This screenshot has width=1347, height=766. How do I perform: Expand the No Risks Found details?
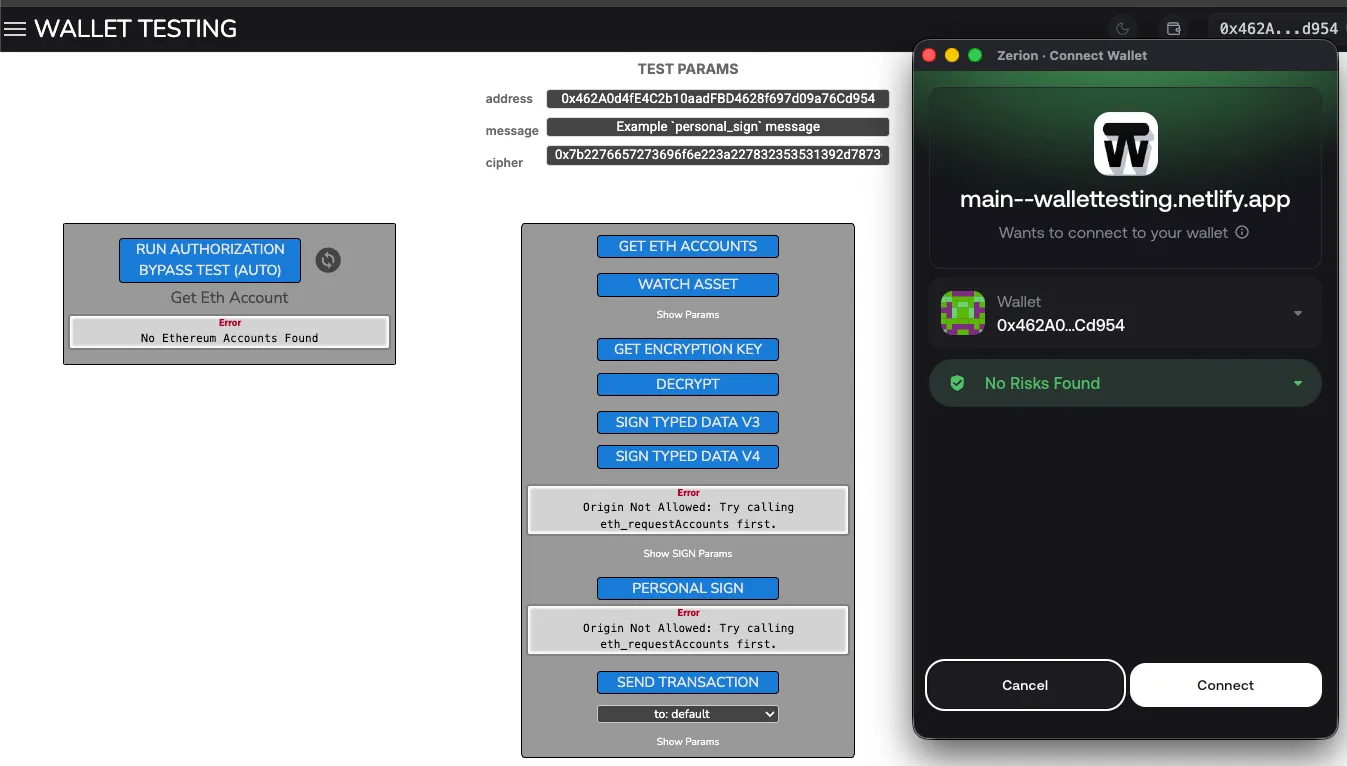(1297, 383)
